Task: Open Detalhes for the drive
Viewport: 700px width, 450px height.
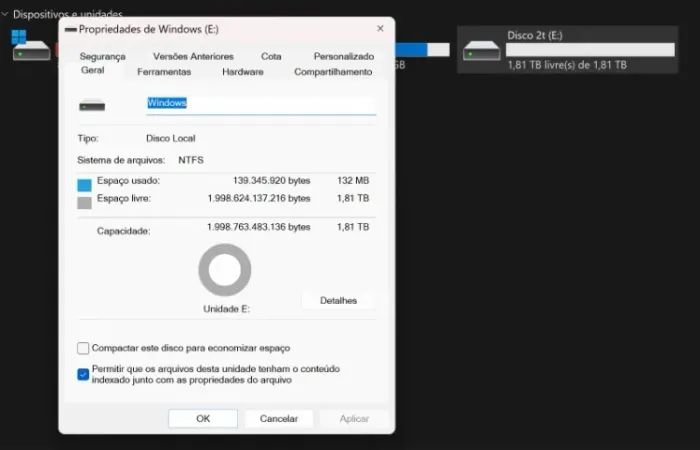Action: tap(338, 300)
